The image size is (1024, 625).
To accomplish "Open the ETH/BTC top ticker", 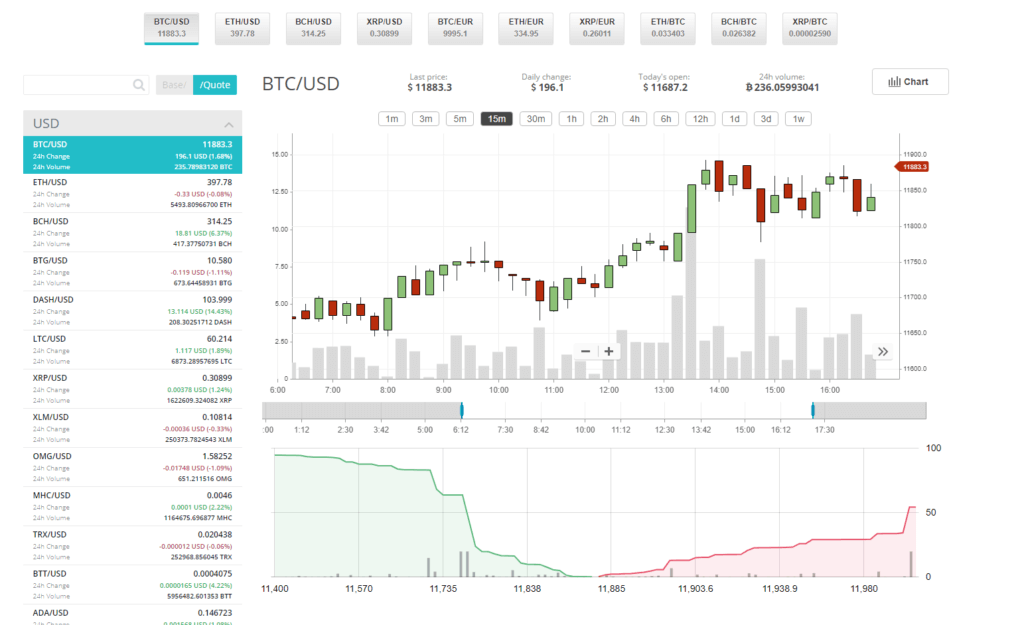I will pos(667,28).
